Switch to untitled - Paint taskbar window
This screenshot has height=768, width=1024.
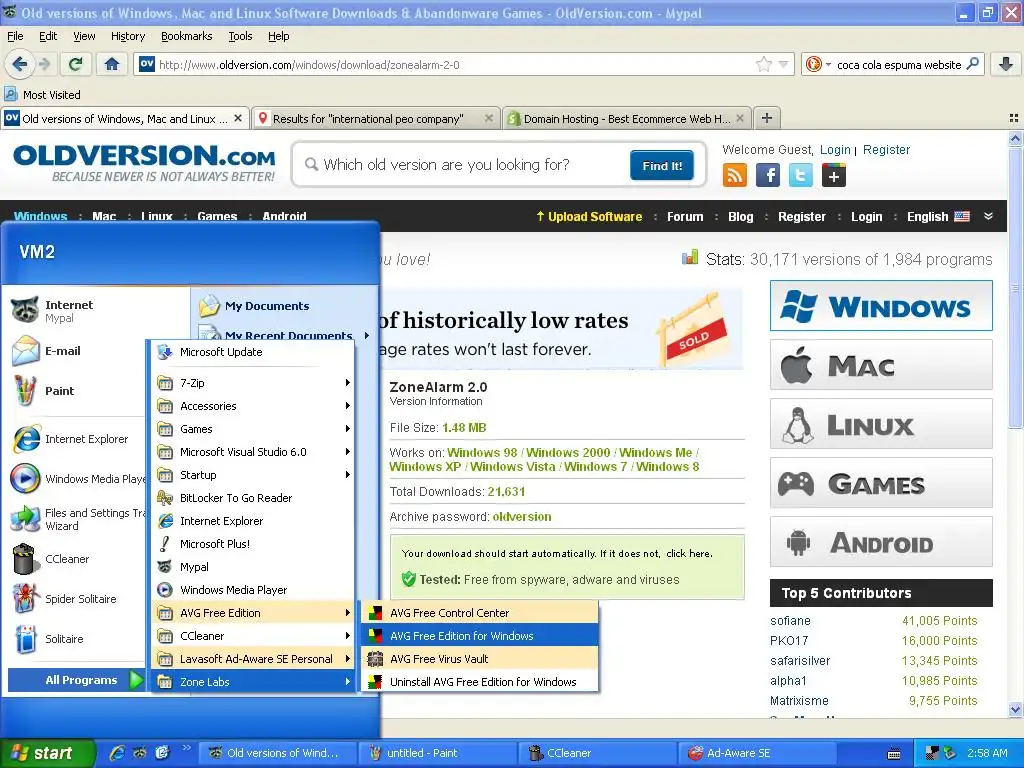(x=437, y=753)
